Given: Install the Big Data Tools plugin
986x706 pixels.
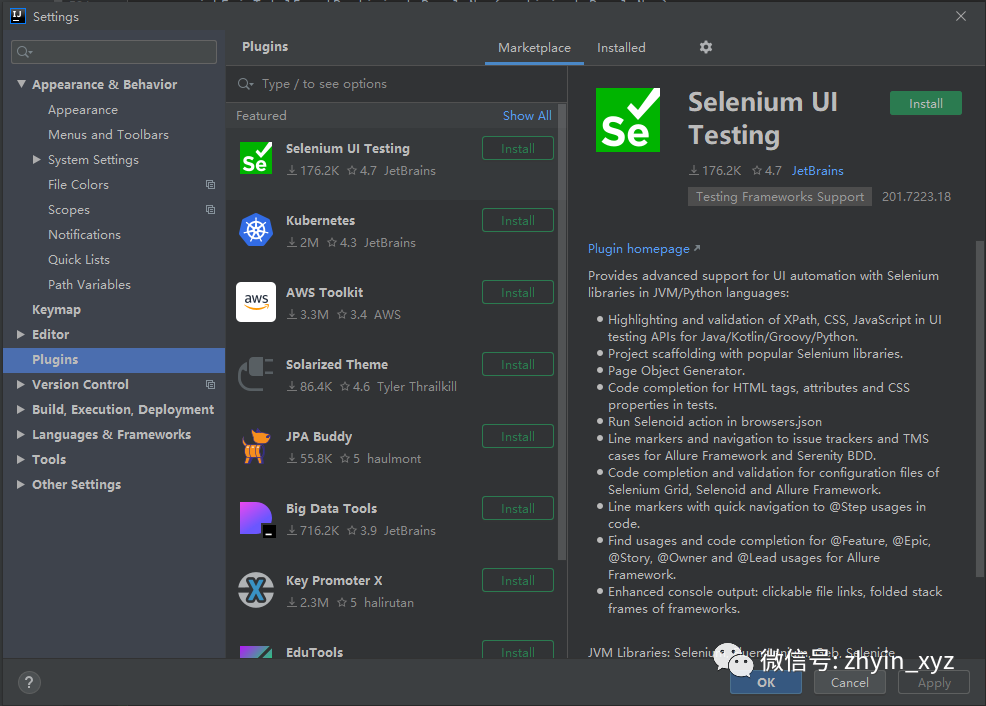Looking at the screenshot, I should click(x=518, y=509).
